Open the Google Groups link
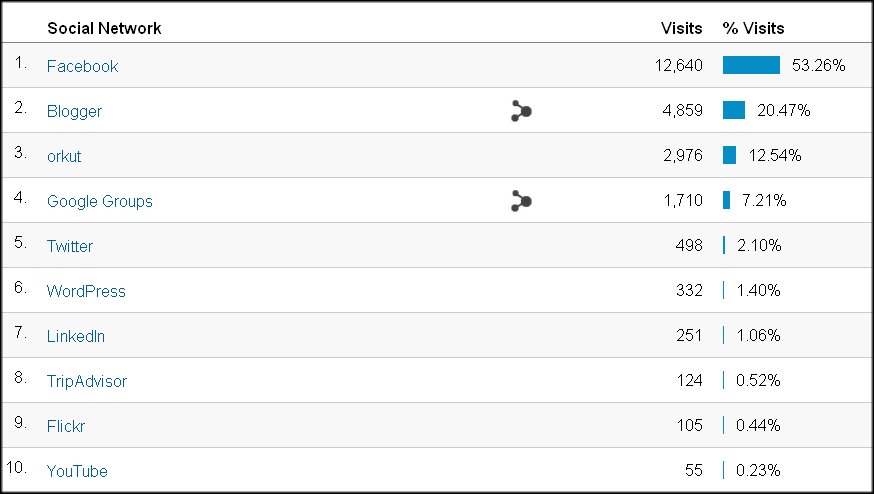This screenshot has height=494, width=874. pos(100,201)
